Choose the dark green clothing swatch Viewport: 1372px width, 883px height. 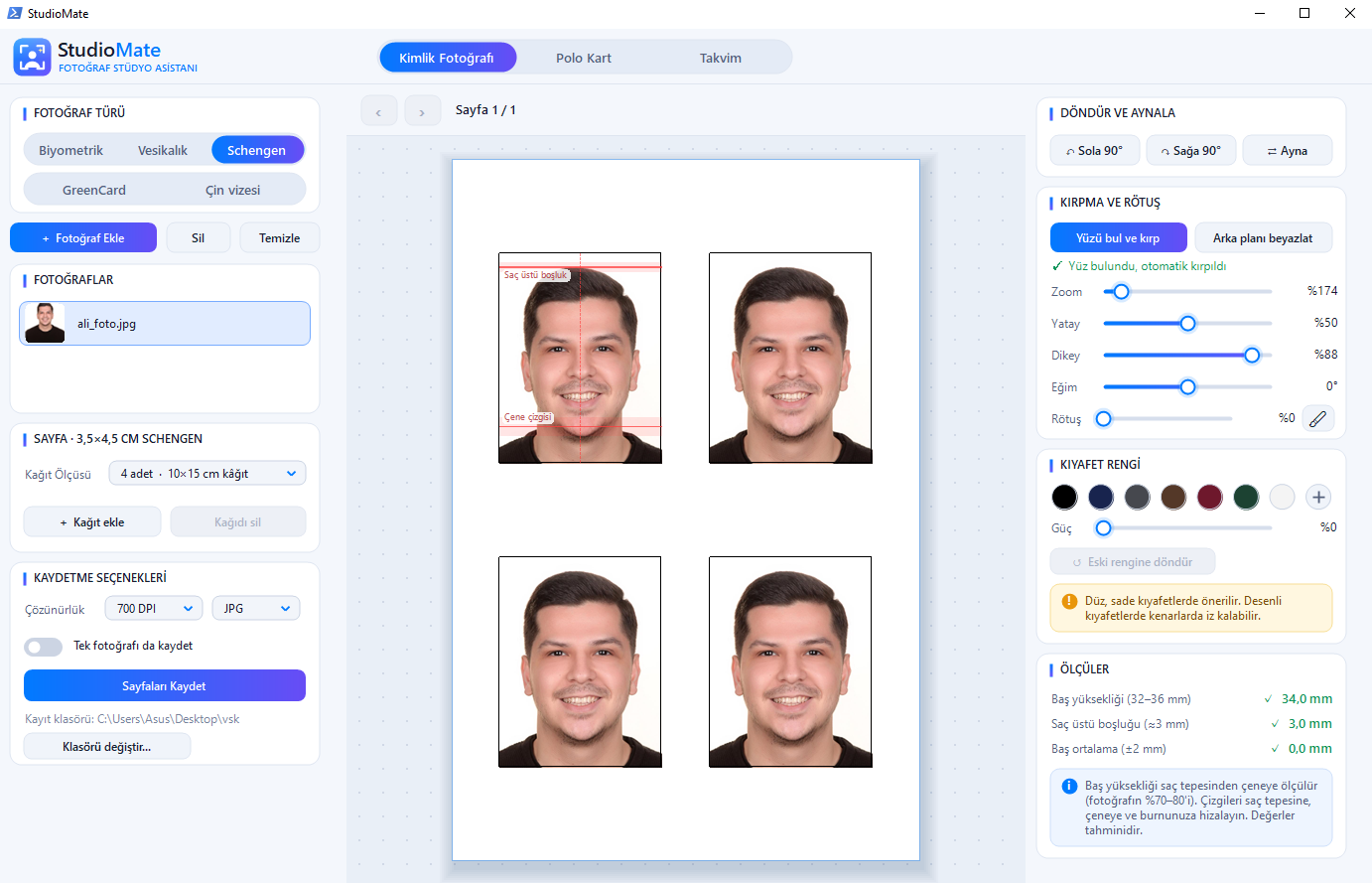[1246, 497]
